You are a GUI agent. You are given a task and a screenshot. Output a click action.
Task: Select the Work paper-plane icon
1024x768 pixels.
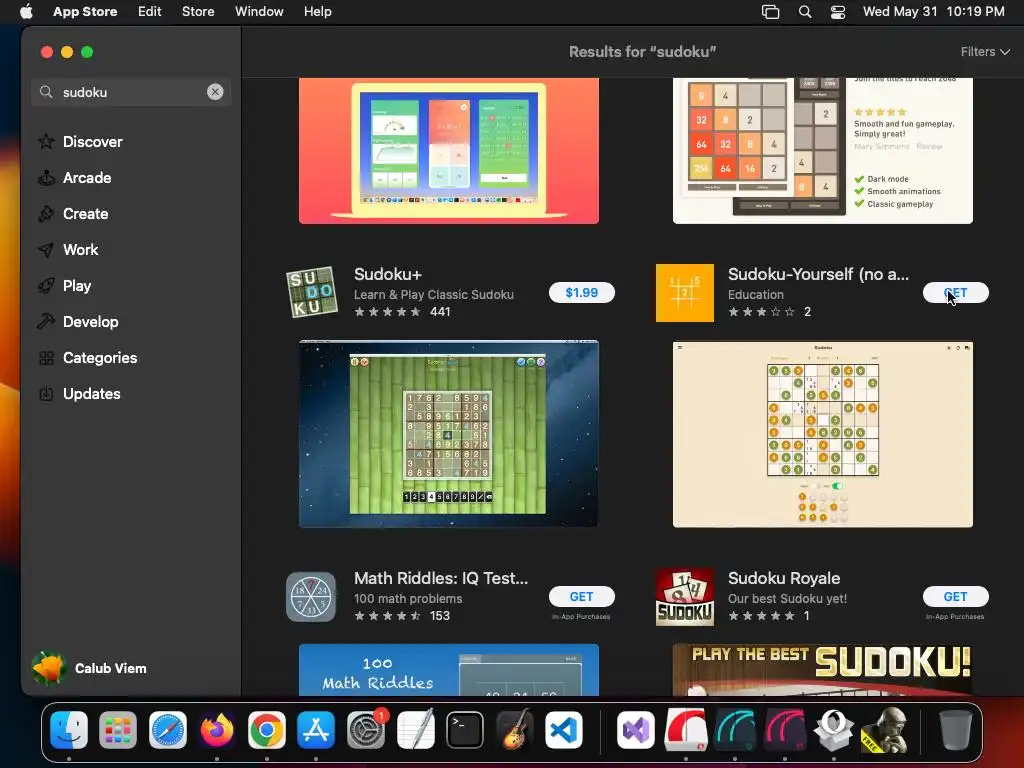tap(46, 249)
